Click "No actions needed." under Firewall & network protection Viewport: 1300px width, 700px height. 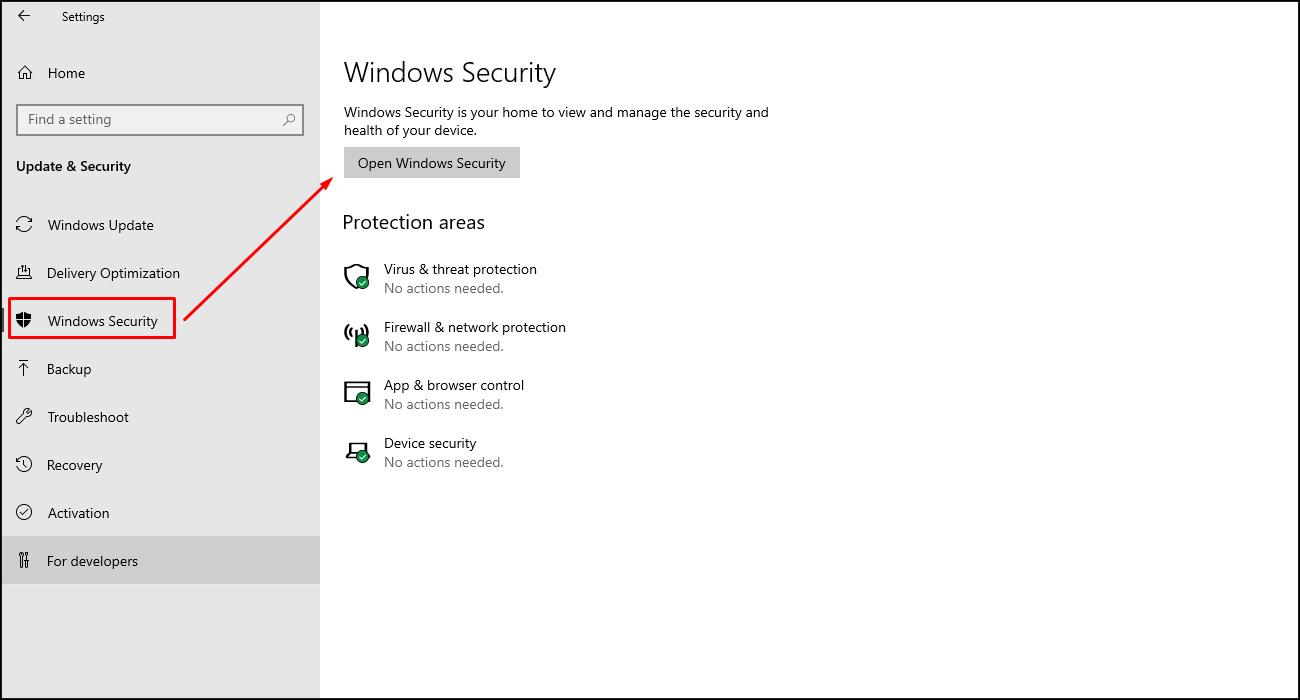click(444, 347)
